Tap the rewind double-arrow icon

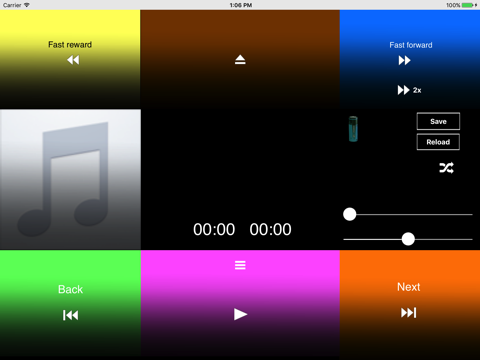pos(73,60)
